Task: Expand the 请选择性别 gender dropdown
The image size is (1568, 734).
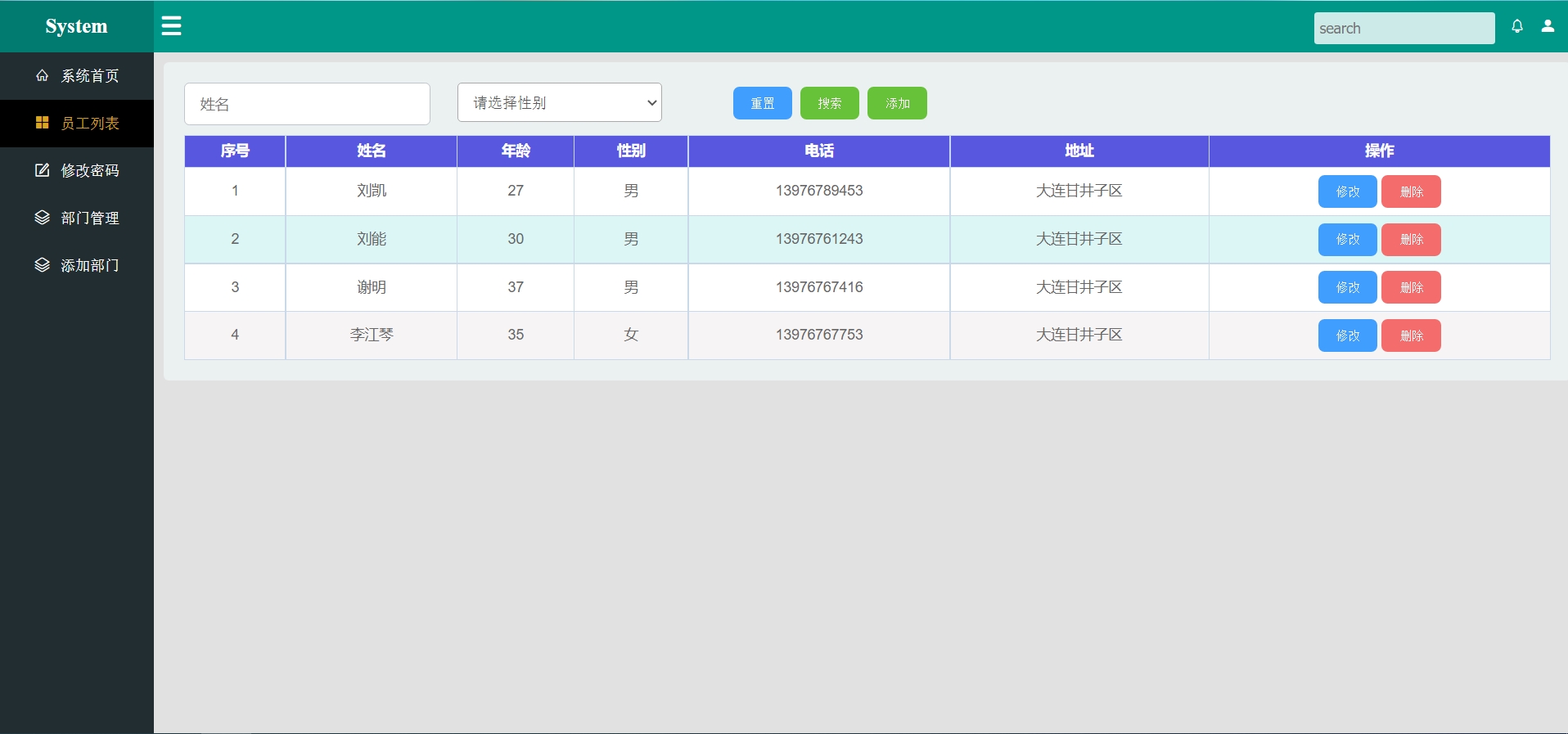Action: (x=559, y=103)
